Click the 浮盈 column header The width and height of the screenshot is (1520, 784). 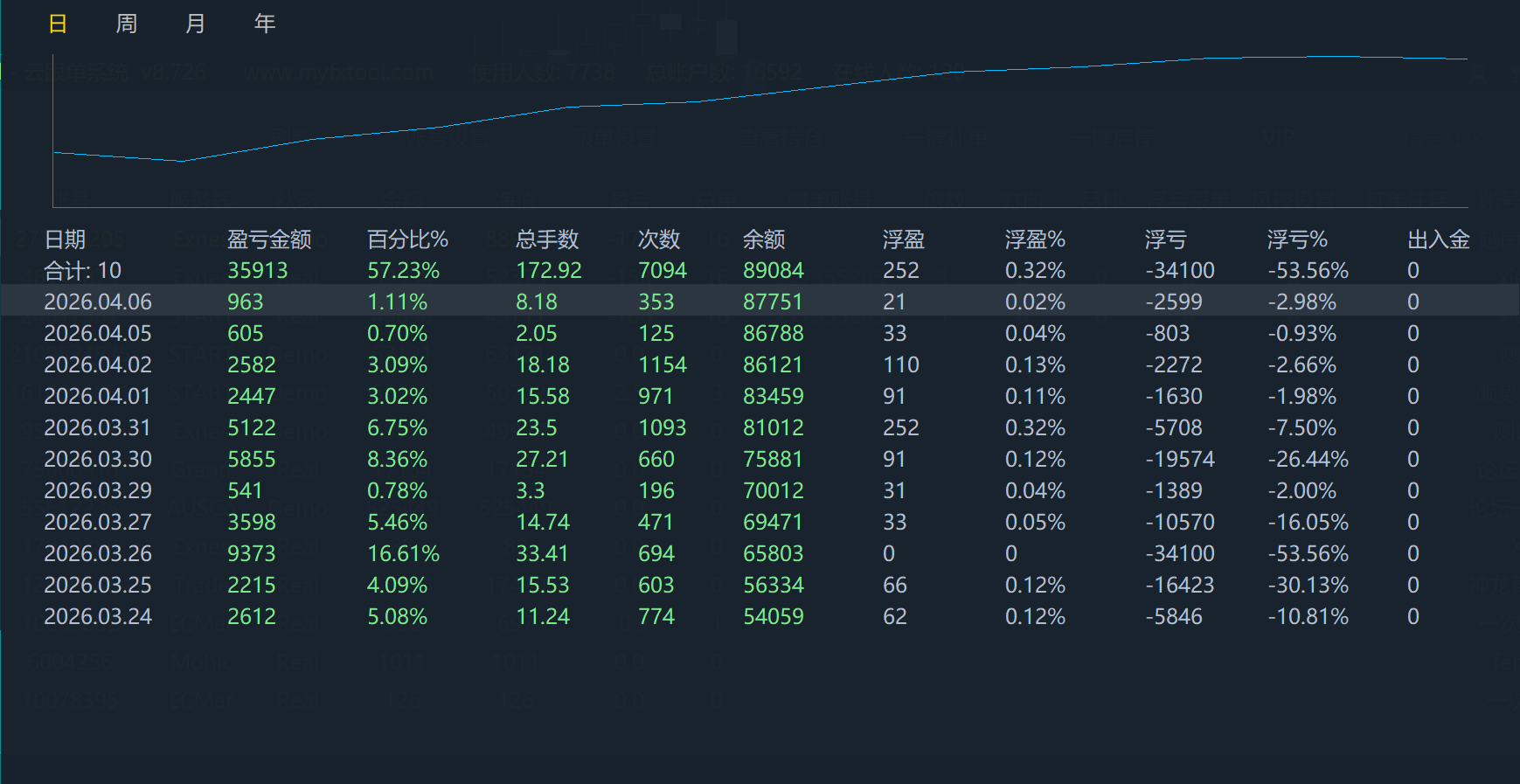coord(904,239)
